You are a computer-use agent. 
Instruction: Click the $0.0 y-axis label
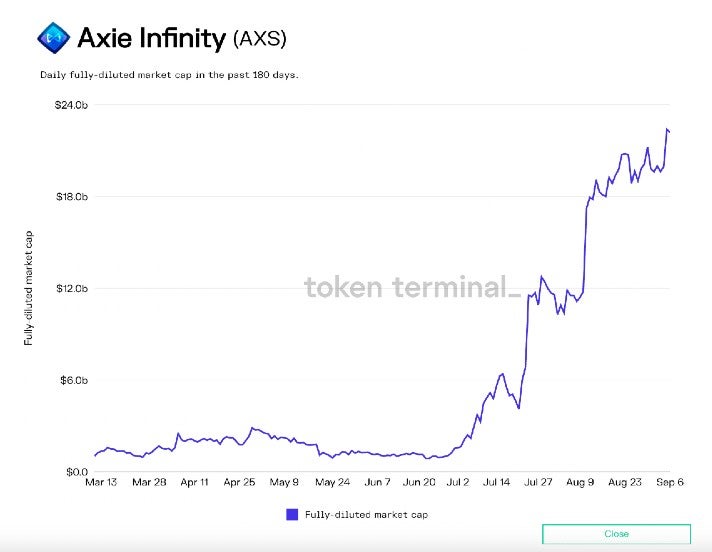(x=77, y=471)
